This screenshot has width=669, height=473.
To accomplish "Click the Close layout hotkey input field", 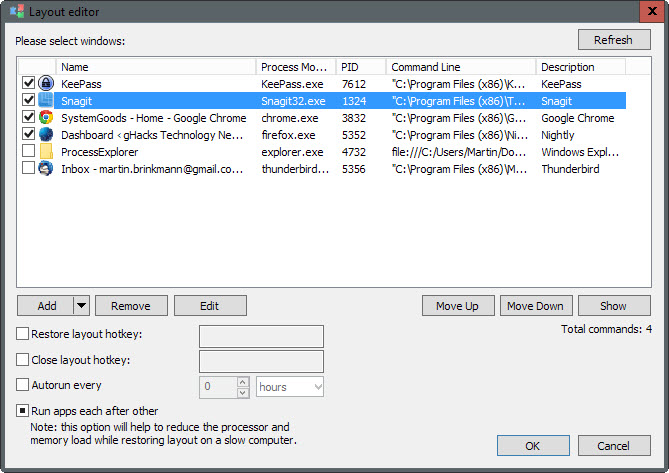I will 261,362.
